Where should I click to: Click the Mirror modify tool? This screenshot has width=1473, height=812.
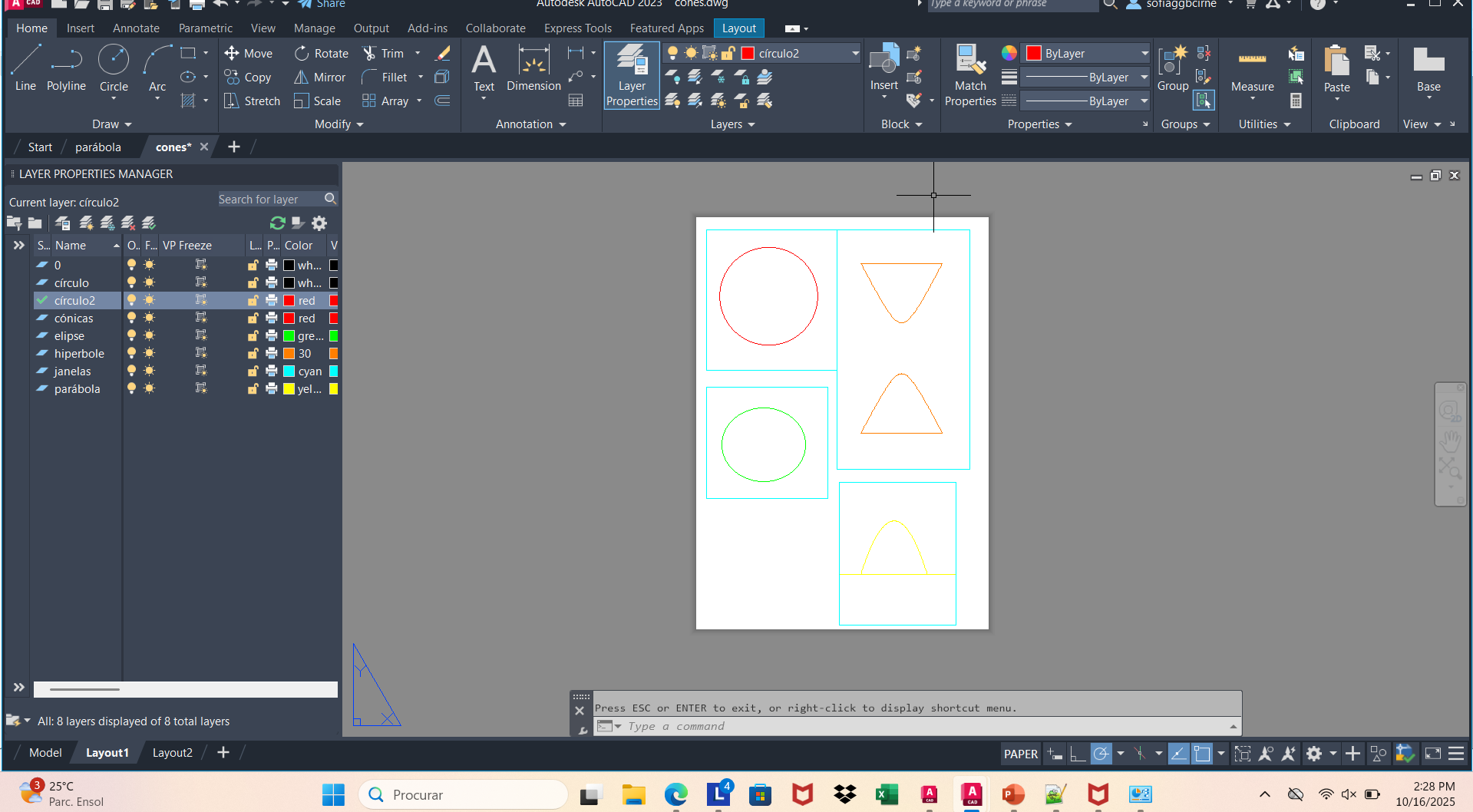click(320, 78)
